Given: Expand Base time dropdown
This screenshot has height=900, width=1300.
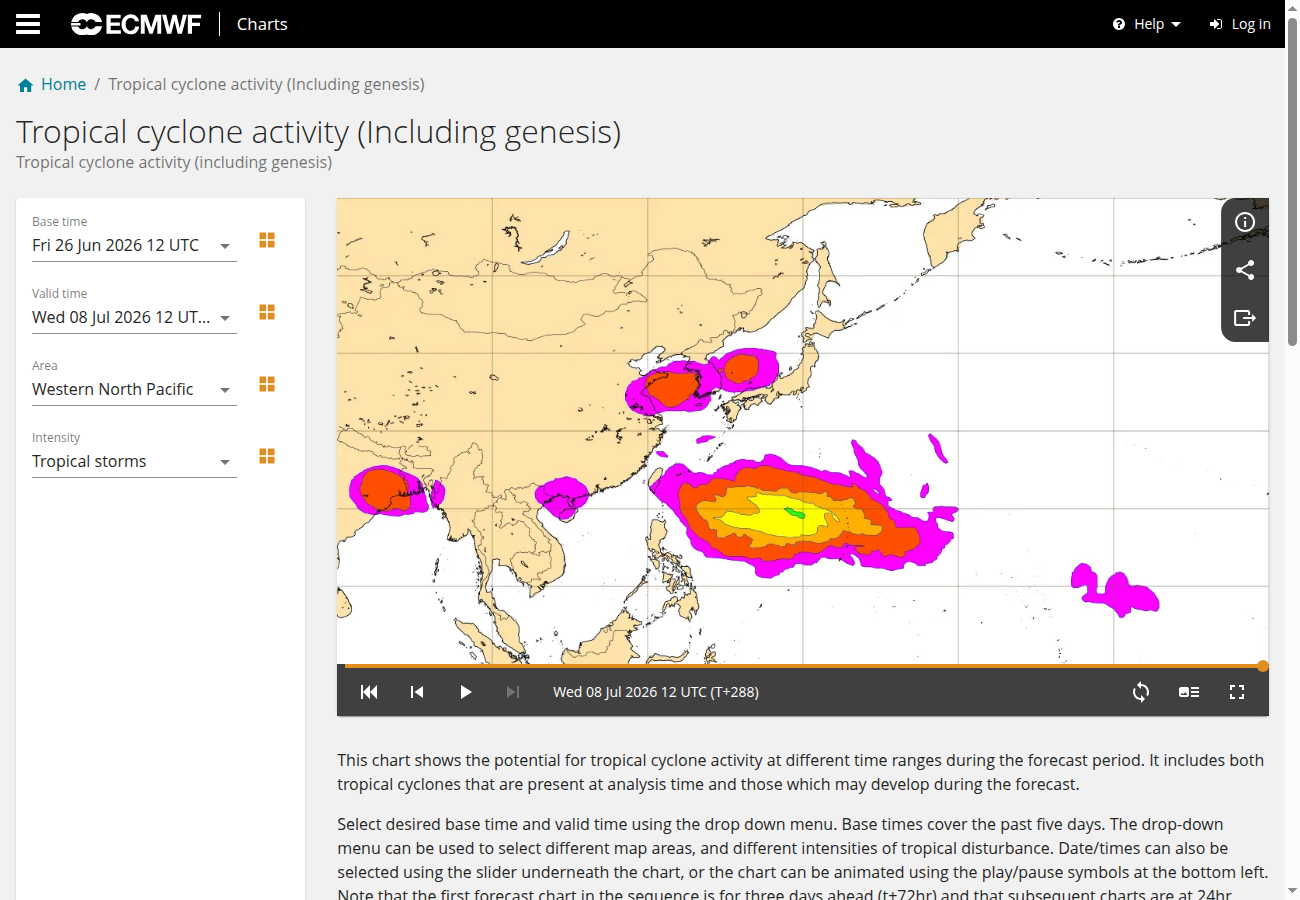Looking at the screenshot, I should pos(134,246).
